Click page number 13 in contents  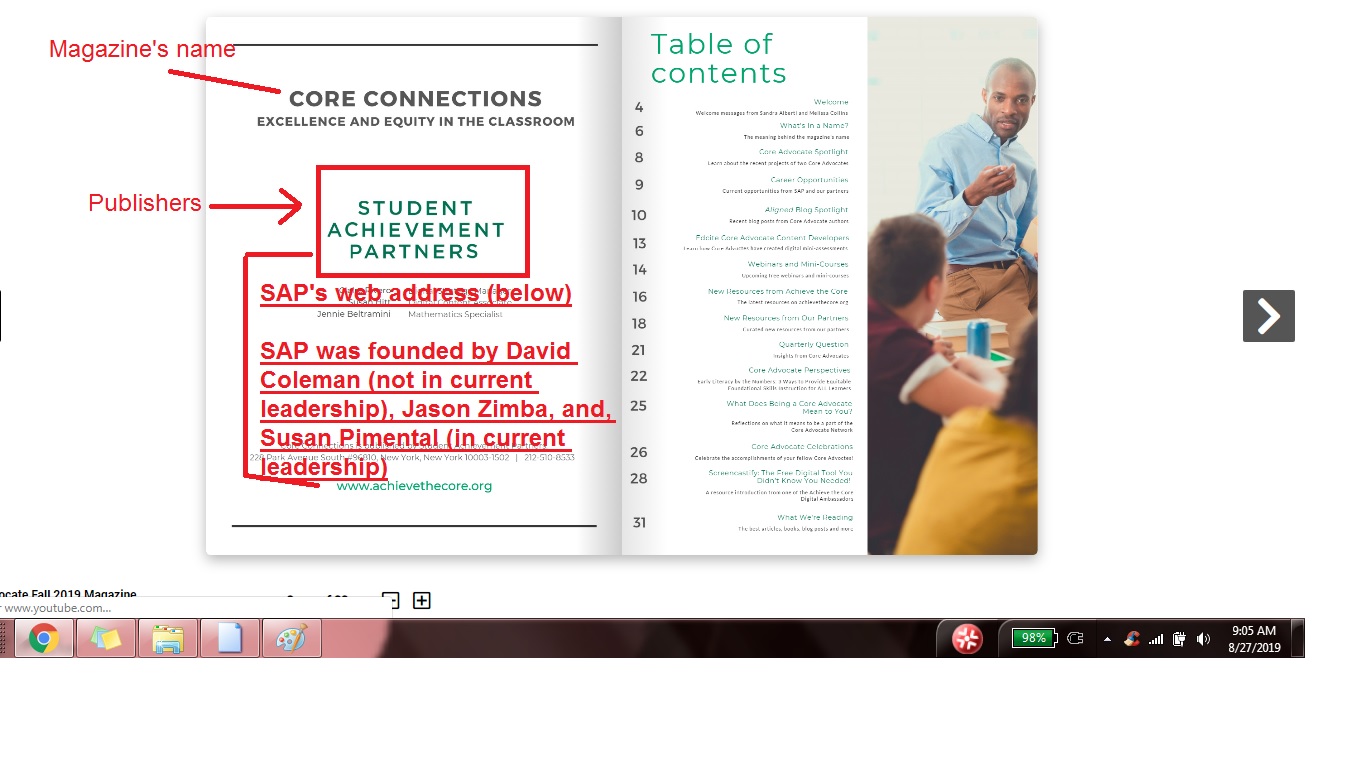[639, 243]
